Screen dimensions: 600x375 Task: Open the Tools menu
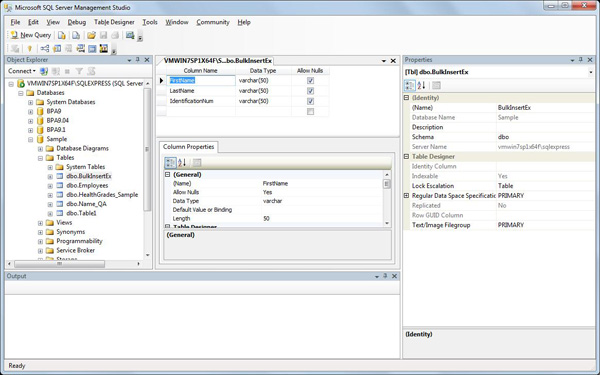(150, 22)
